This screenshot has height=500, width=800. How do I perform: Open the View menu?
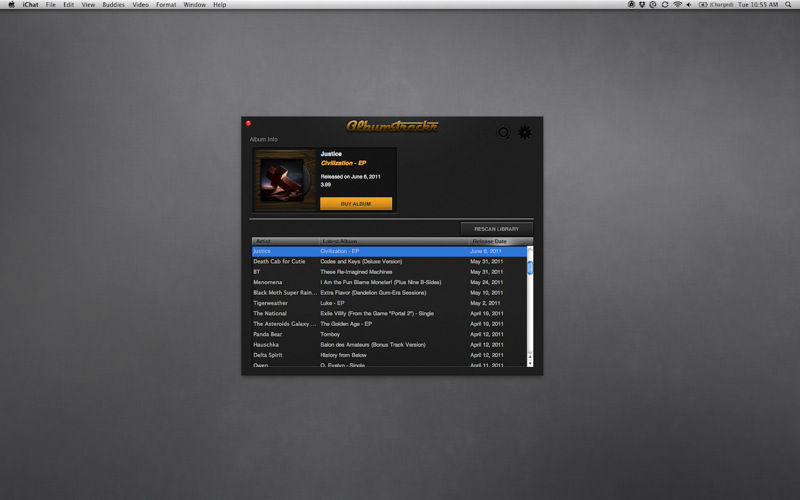[x=88, y=5]
